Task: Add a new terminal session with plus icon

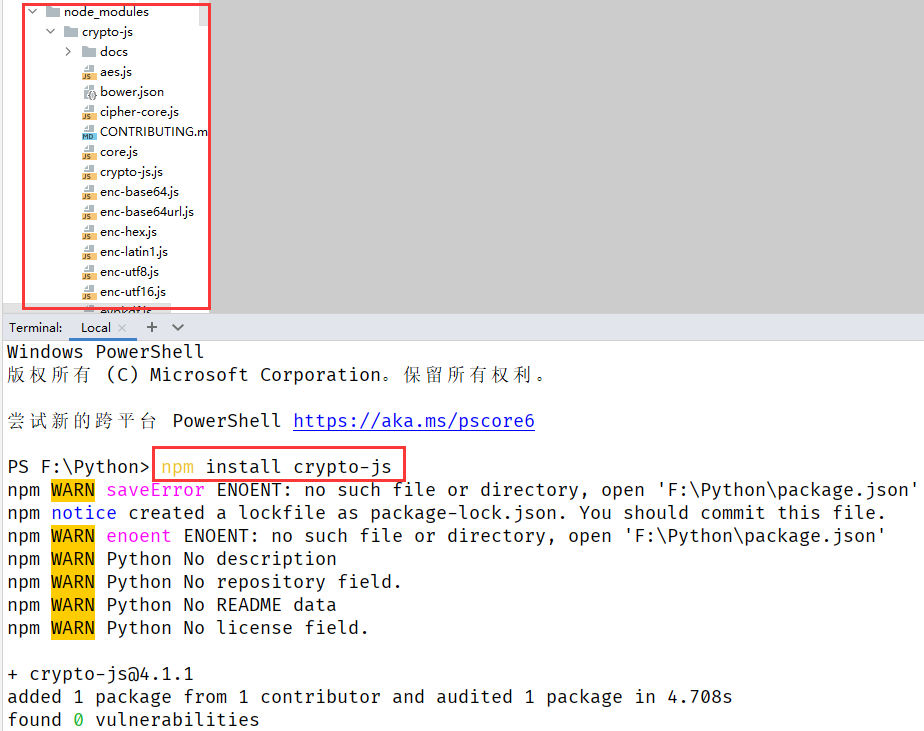Action: coord(152,327)
